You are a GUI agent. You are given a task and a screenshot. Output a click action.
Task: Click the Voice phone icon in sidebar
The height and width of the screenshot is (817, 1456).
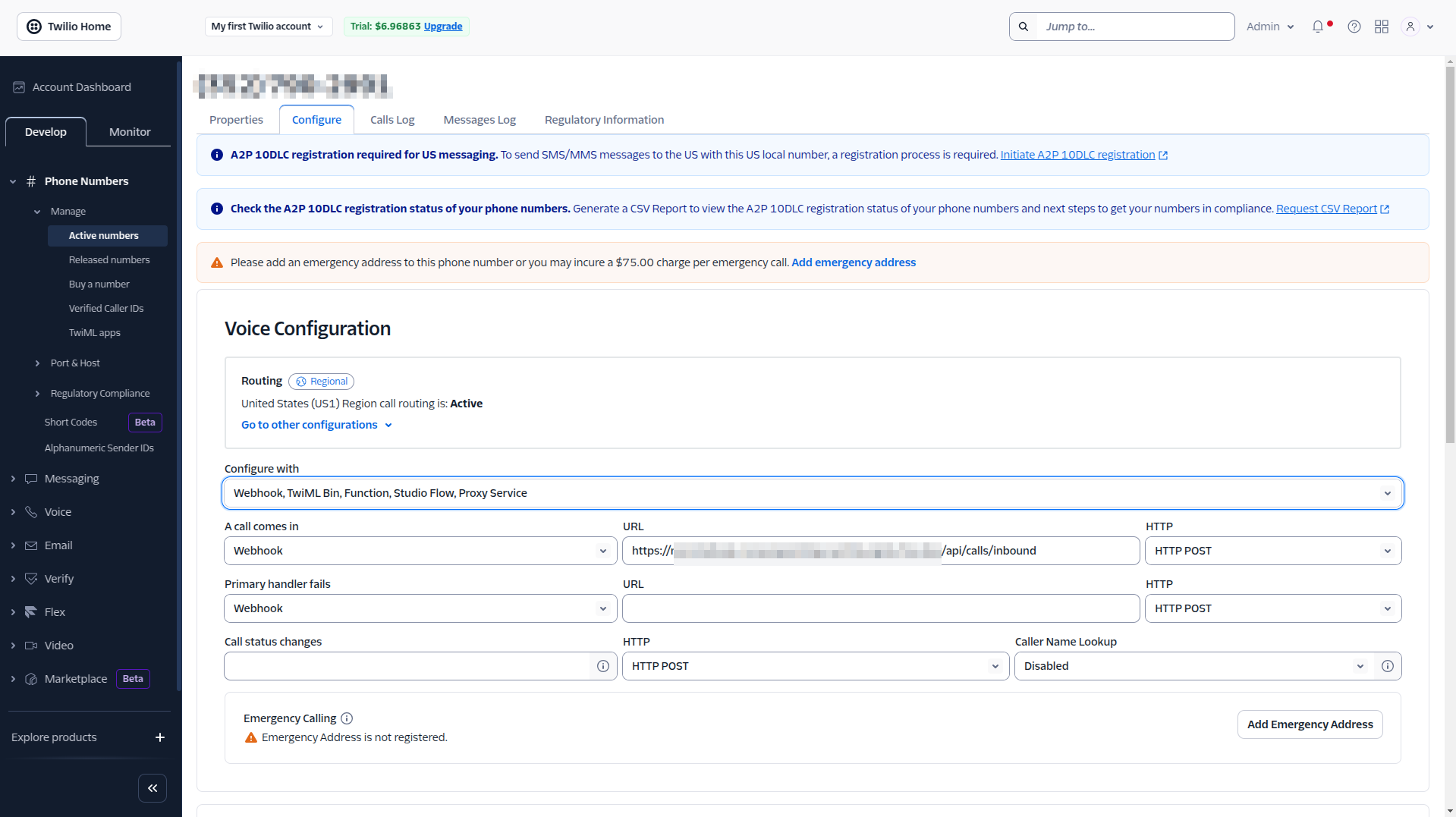click(31, 512)
